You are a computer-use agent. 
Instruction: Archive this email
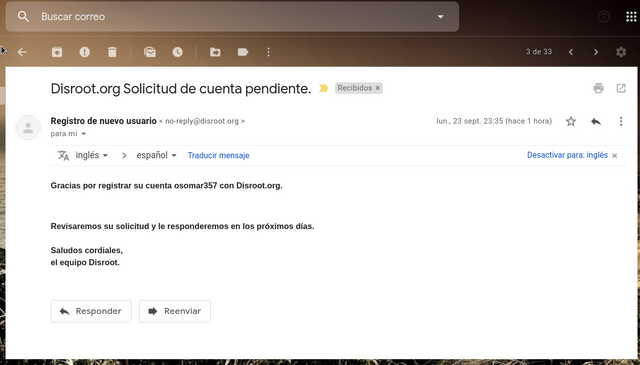[57, 52]
